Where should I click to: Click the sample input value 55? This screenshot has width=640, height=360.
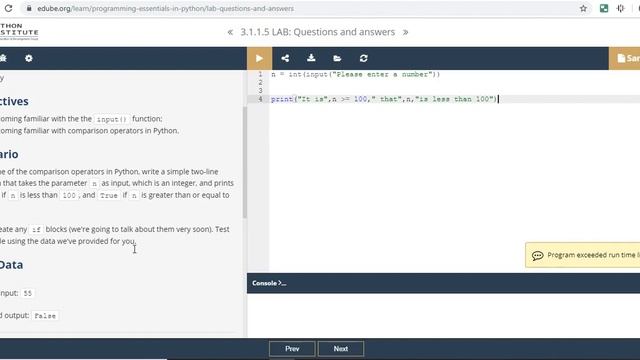point(27,293)
